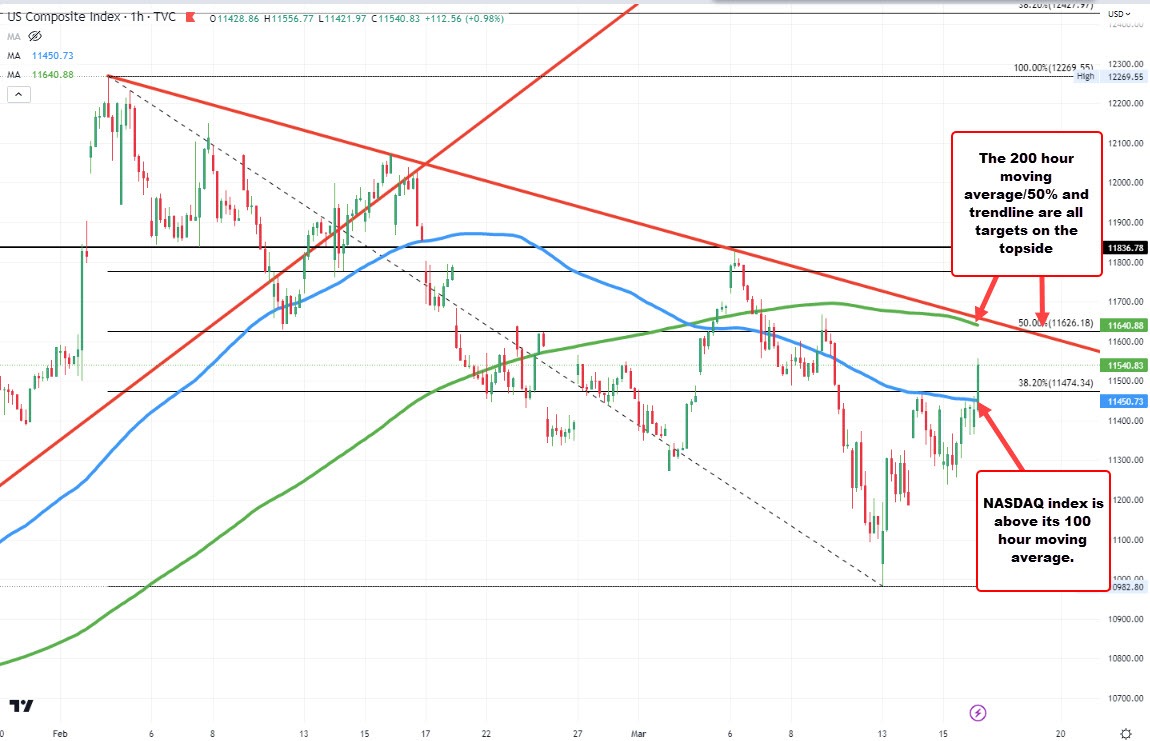This screenshot has height=741, width=1150.
Task: Click the 20 date label on time axis
Action: pyautogui.click(x=1061, y=734)
